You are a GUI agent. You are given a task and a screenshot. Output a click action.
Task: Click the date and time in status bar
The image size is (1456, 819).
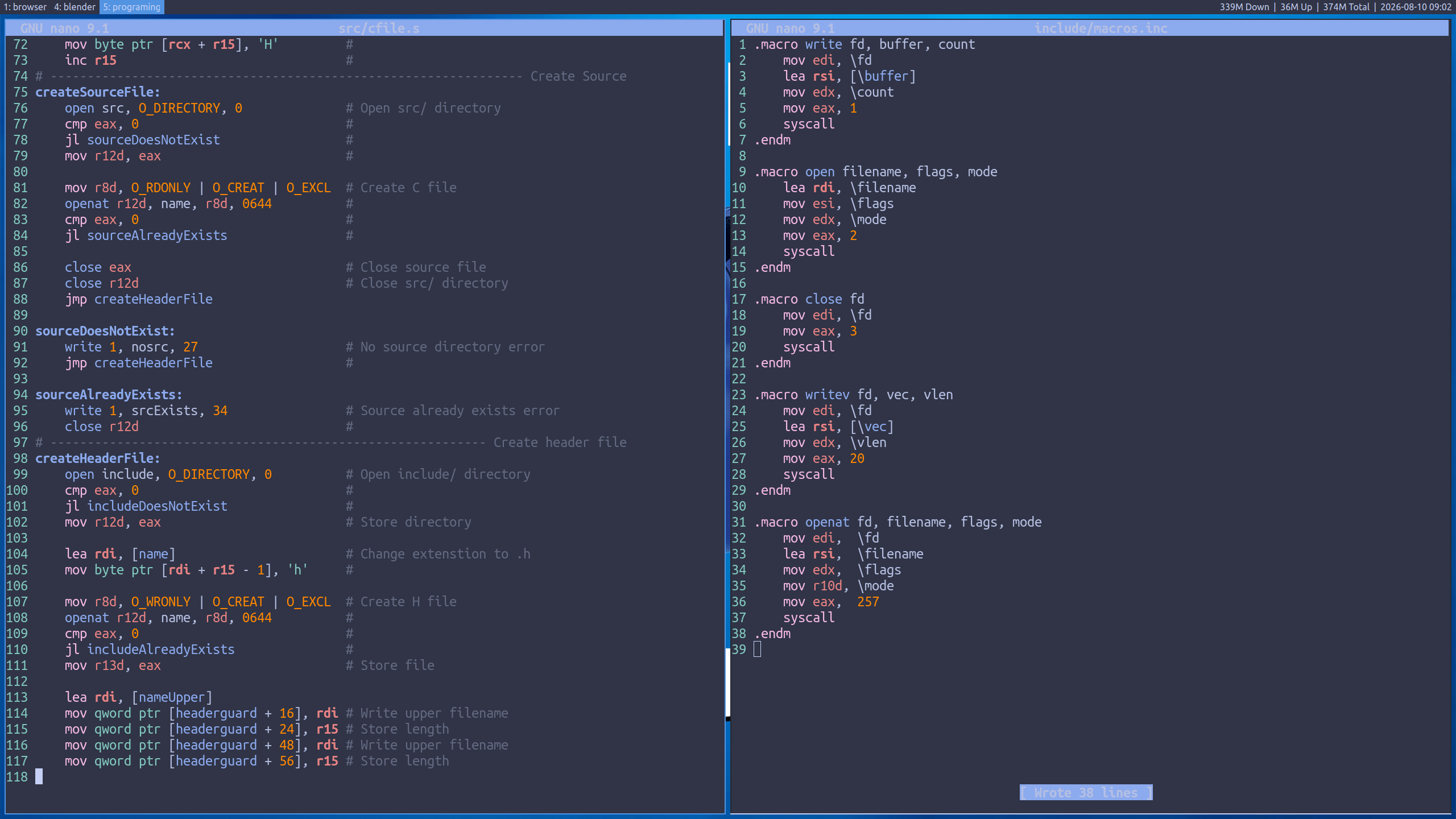[x=1416, y=7]
